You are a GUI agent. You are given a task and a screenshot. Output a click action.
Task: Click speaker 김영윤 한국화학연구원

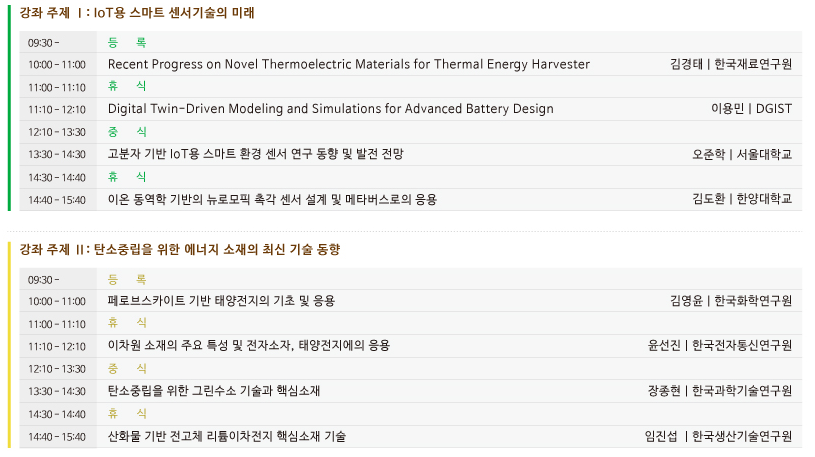click(x=731, y=301)
